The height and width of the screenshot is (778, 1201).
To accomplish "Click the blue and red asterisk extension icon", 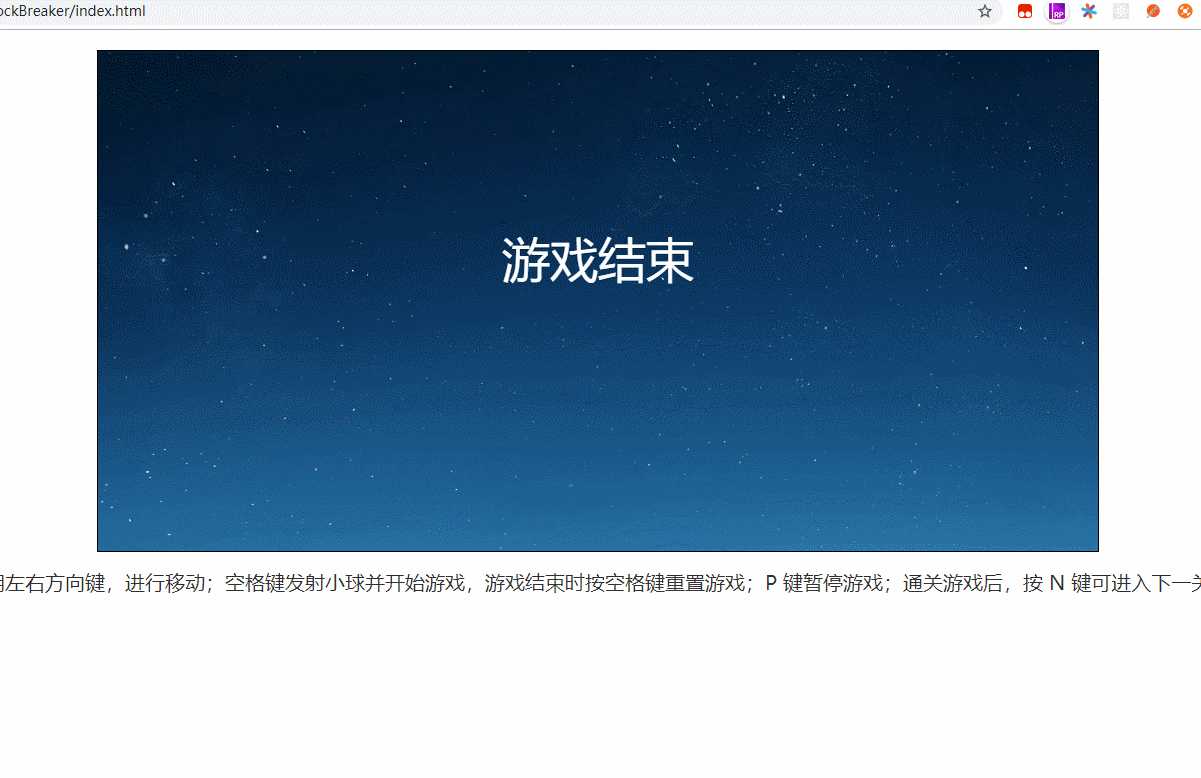I will [1089, 12].
